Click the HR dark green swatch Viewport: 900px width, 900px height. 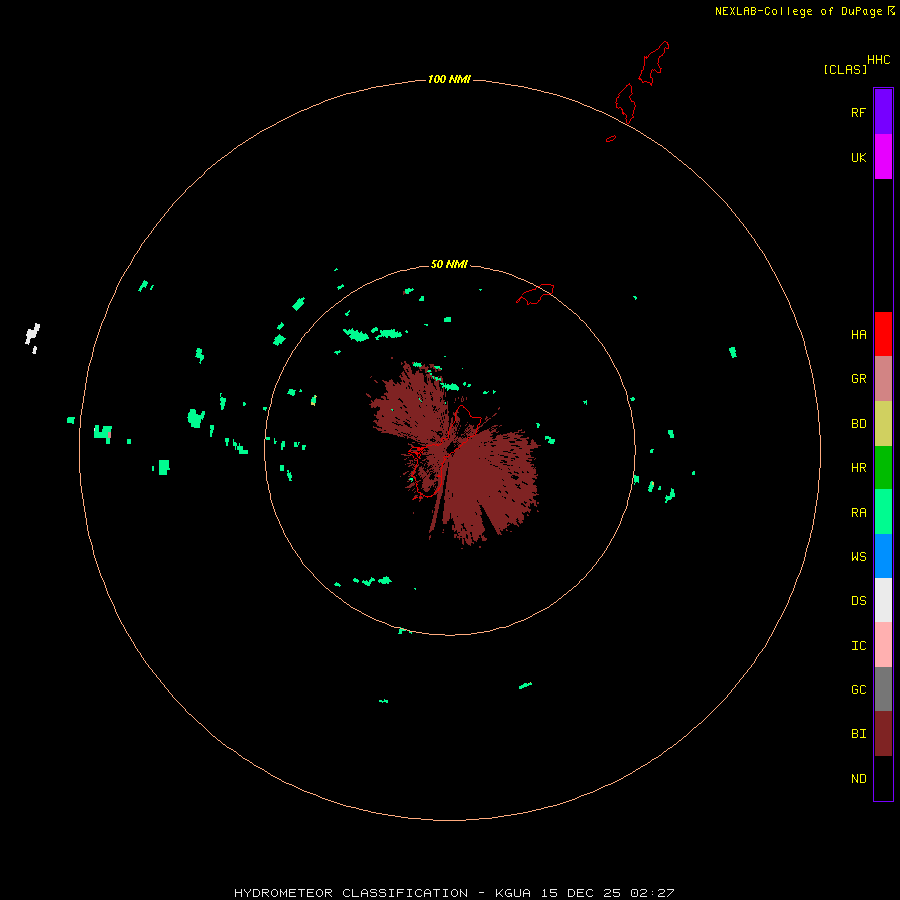point(883,468)
